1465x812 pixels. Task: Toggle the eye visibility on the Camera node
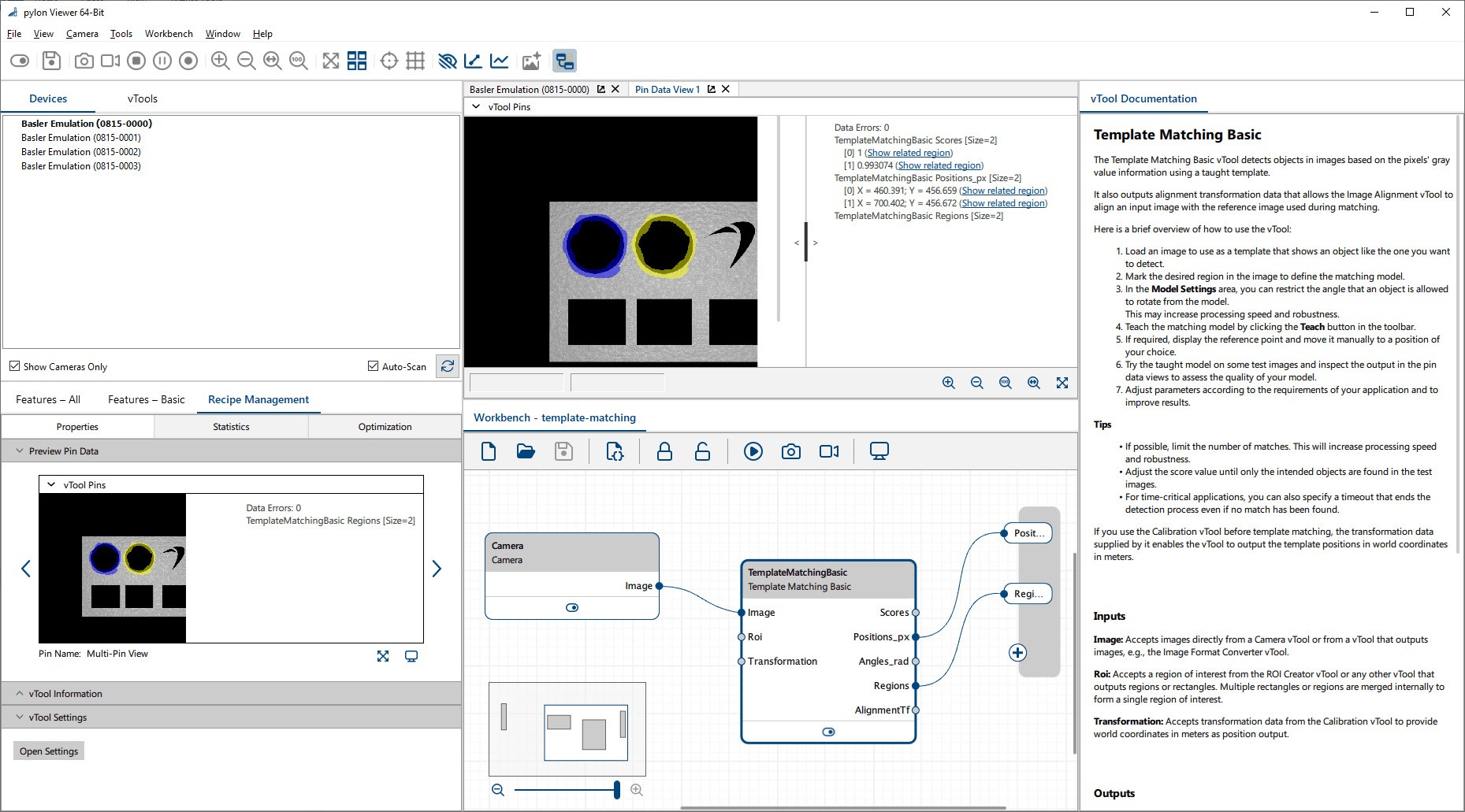coord(572,607)
